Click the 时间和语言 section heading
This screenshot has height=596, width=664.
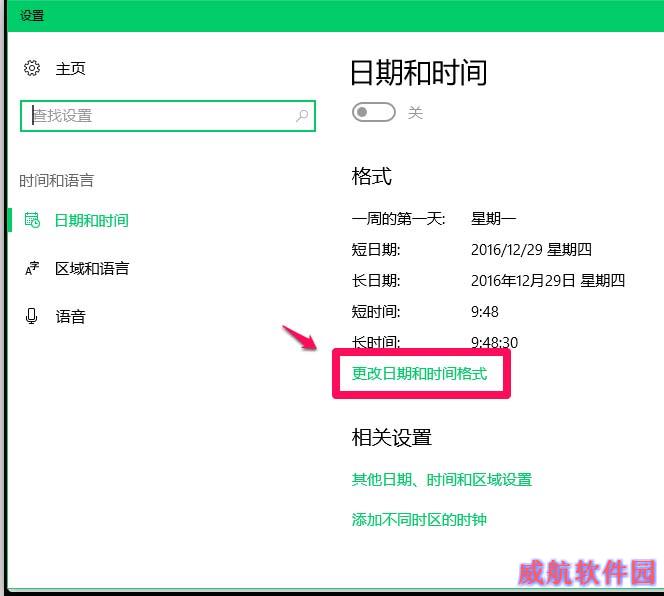pyautogui.click(x=56, y=180)
